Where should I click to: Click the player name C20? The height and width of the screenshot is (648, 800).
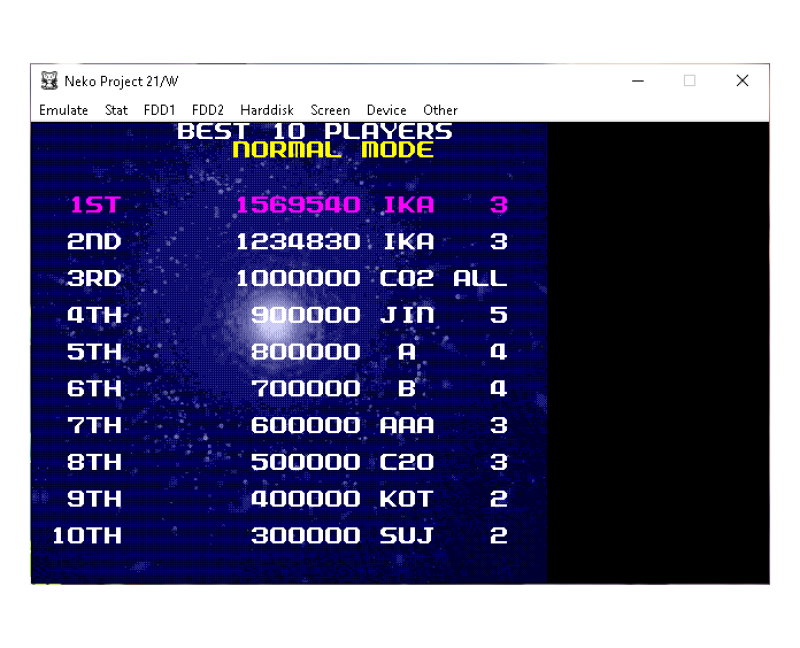pyautogui.click(x=407, y=462)
